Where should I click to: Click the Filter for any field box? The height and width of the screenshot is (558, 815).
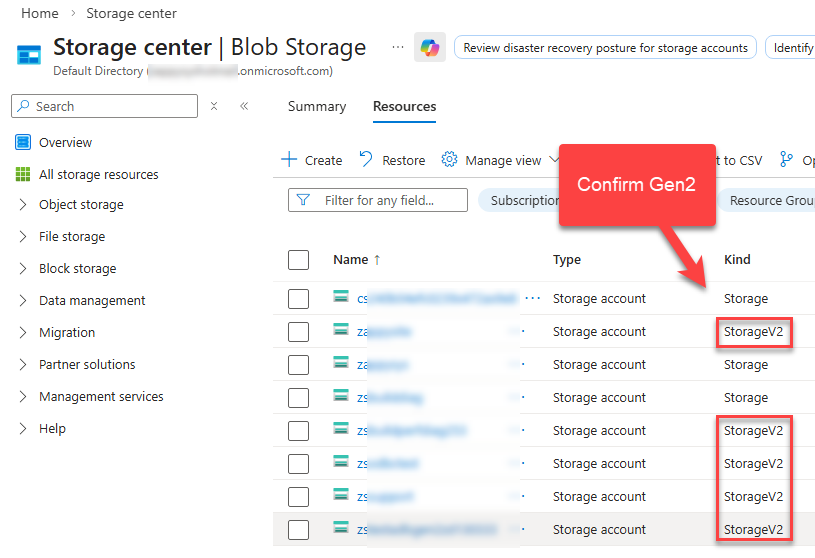(x=378, y=200)
